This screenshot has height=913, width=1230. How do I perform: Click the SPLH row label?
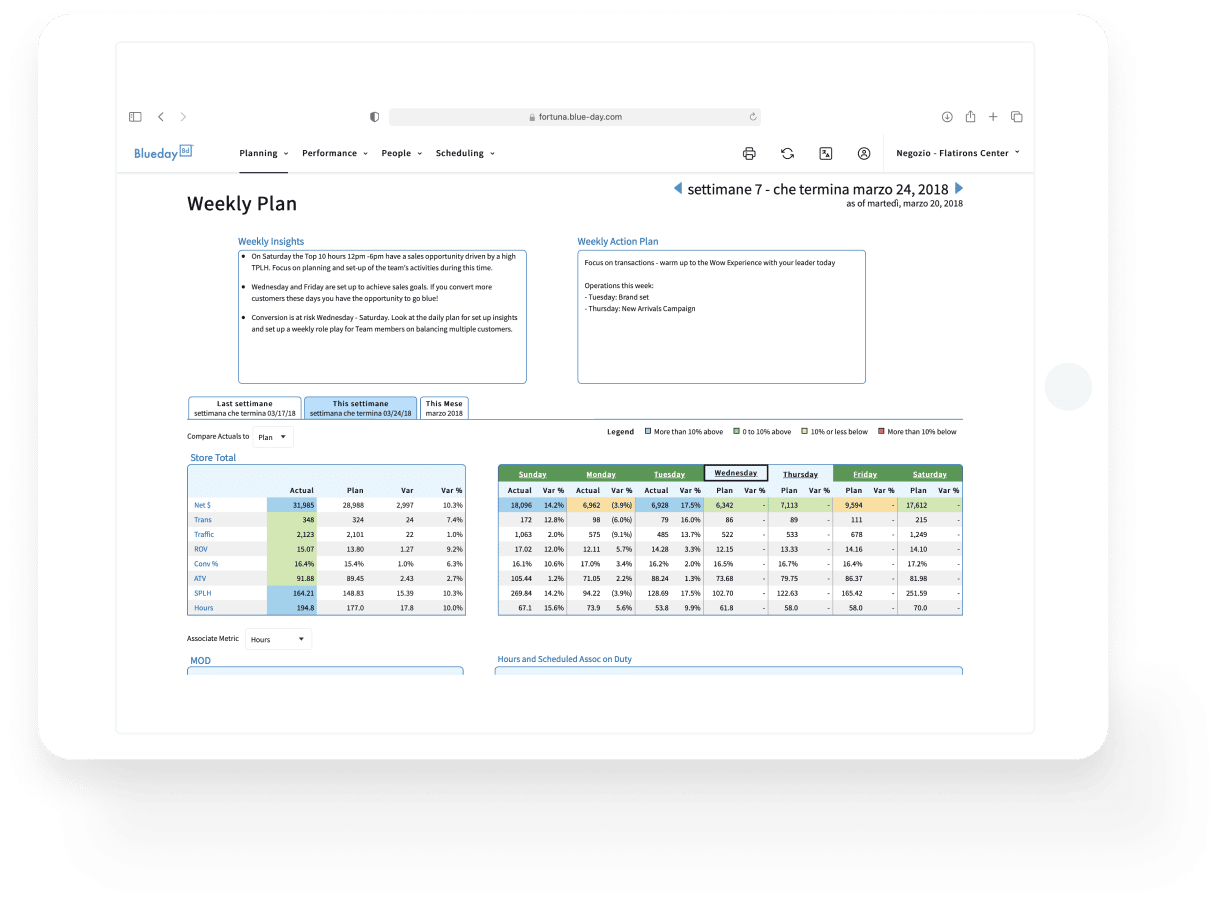coord(203,593)
